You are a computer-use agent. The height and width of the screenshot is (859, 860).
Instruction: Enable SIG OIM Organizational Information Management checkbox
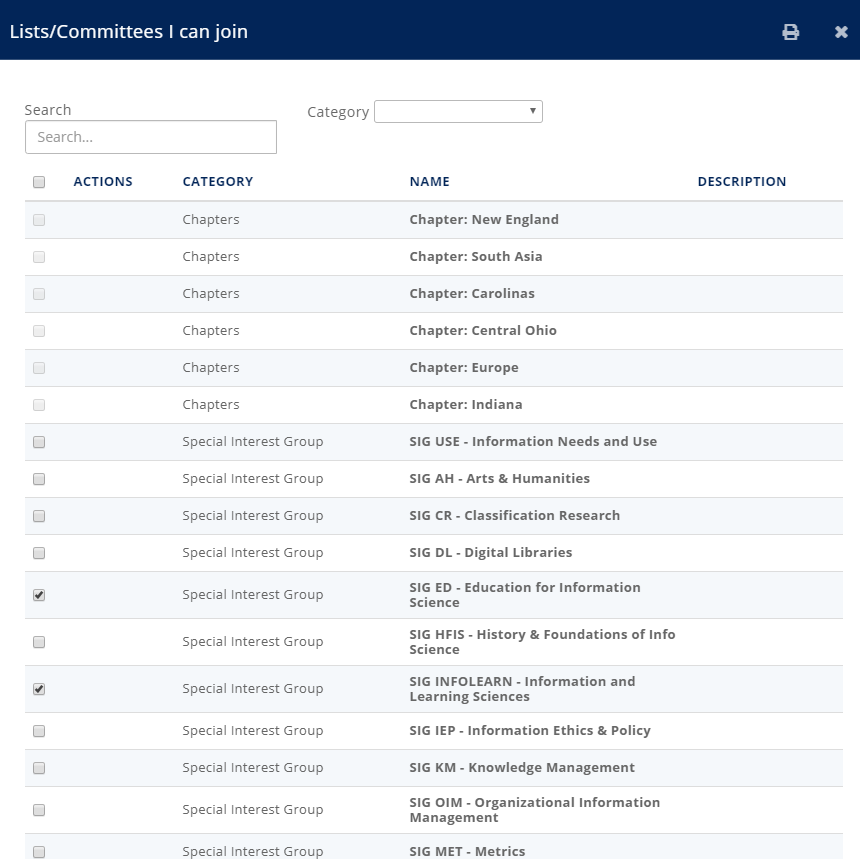pos(39,810)
